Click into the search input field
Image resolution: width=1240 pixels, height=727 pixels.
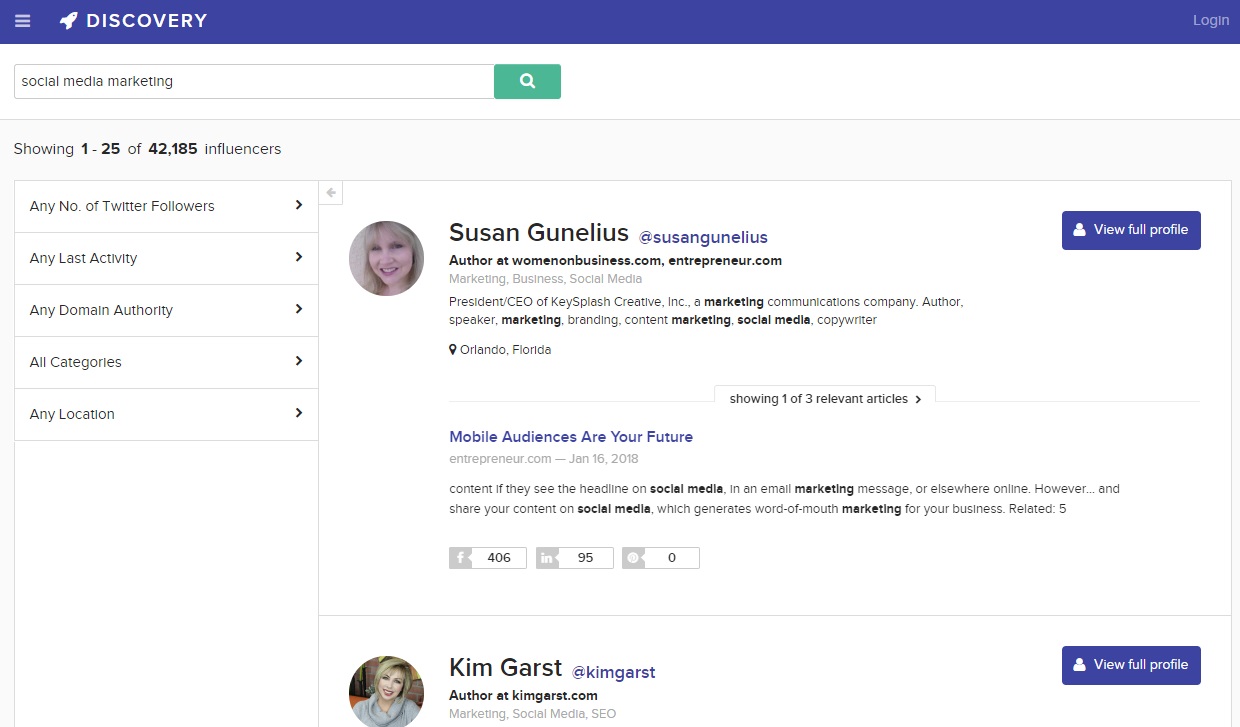(x=254, y=82)
